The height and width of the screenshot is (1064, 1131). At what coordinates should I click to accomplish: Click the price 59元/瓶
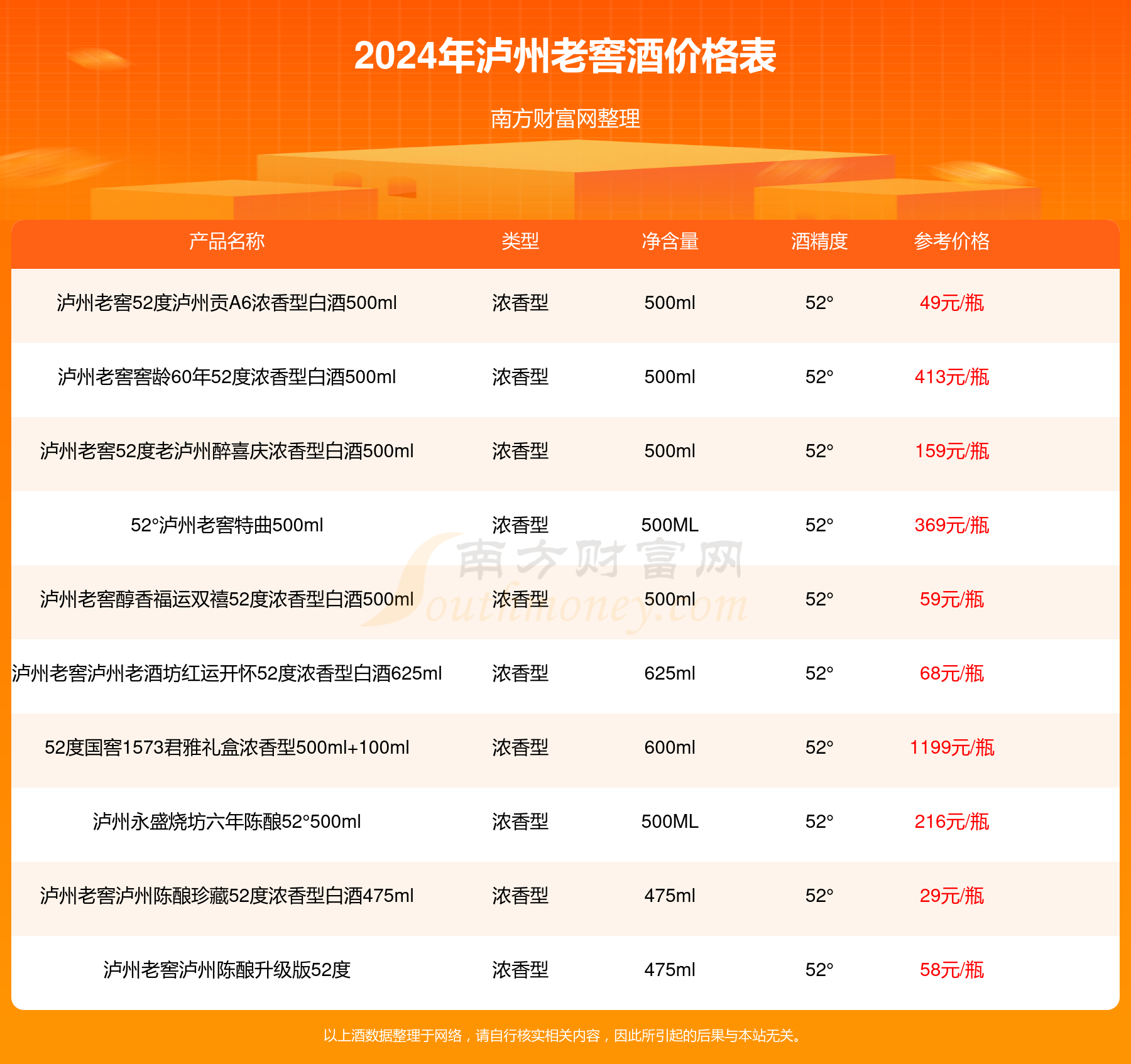[952, 599]
